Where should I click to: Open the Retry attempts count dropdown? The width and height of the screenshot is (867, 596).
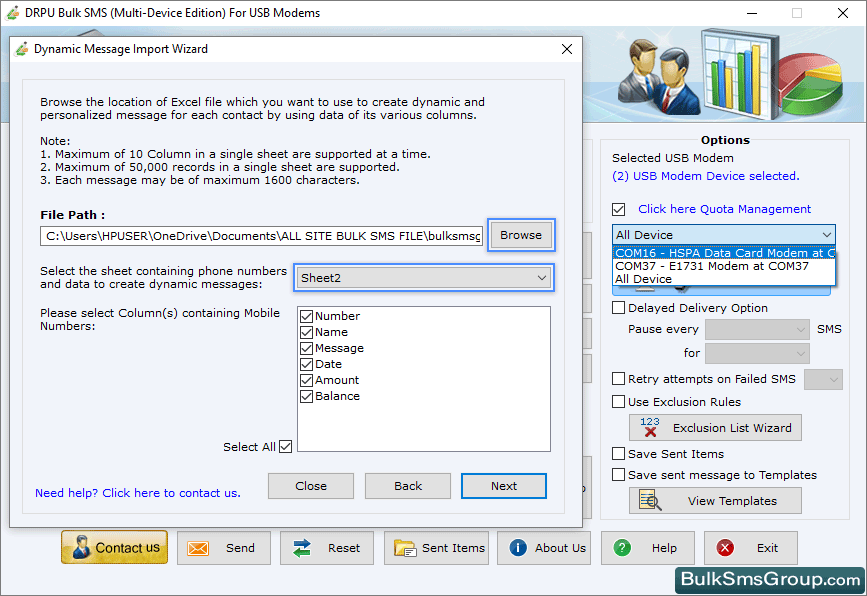[823, 379]
